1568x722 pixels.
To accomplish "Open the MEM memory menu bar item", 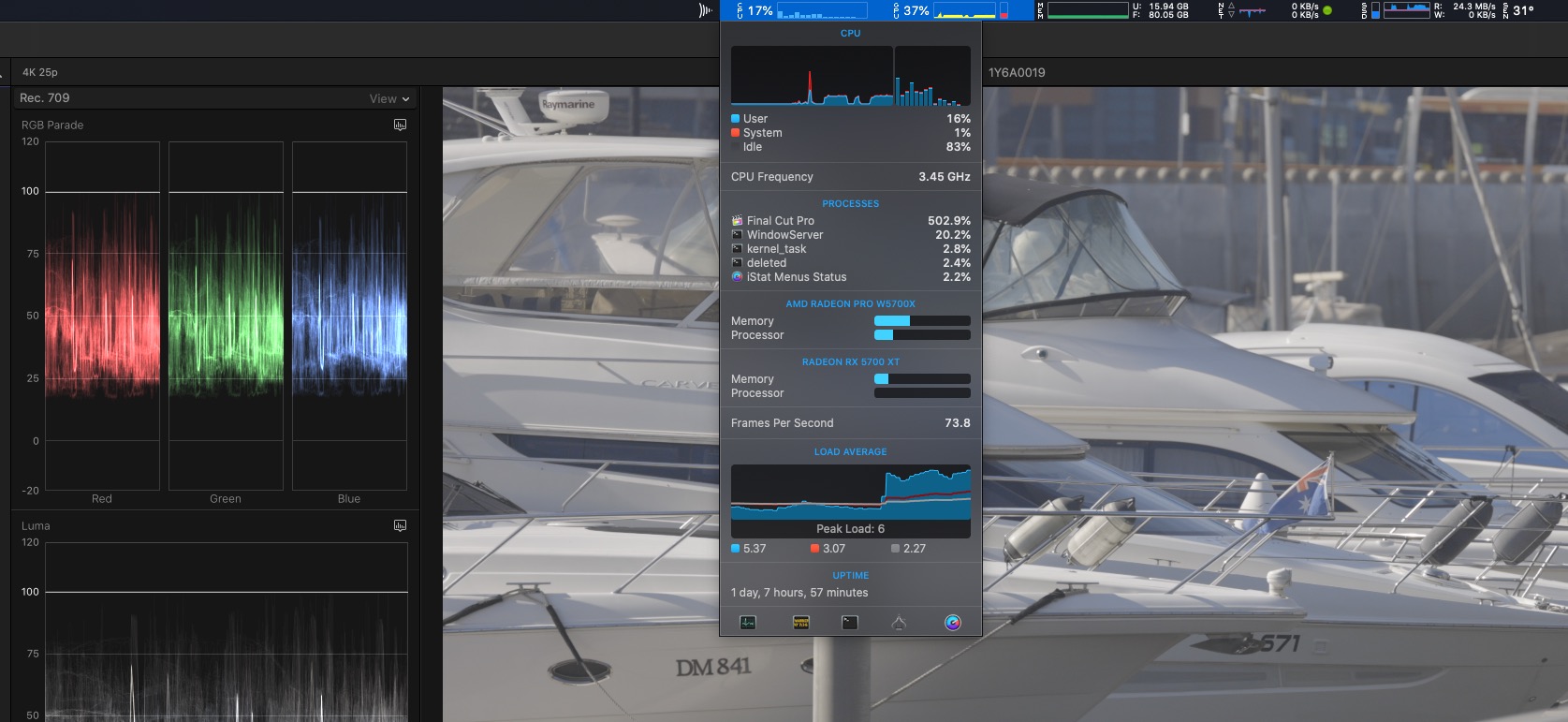I will (1113, 10).
